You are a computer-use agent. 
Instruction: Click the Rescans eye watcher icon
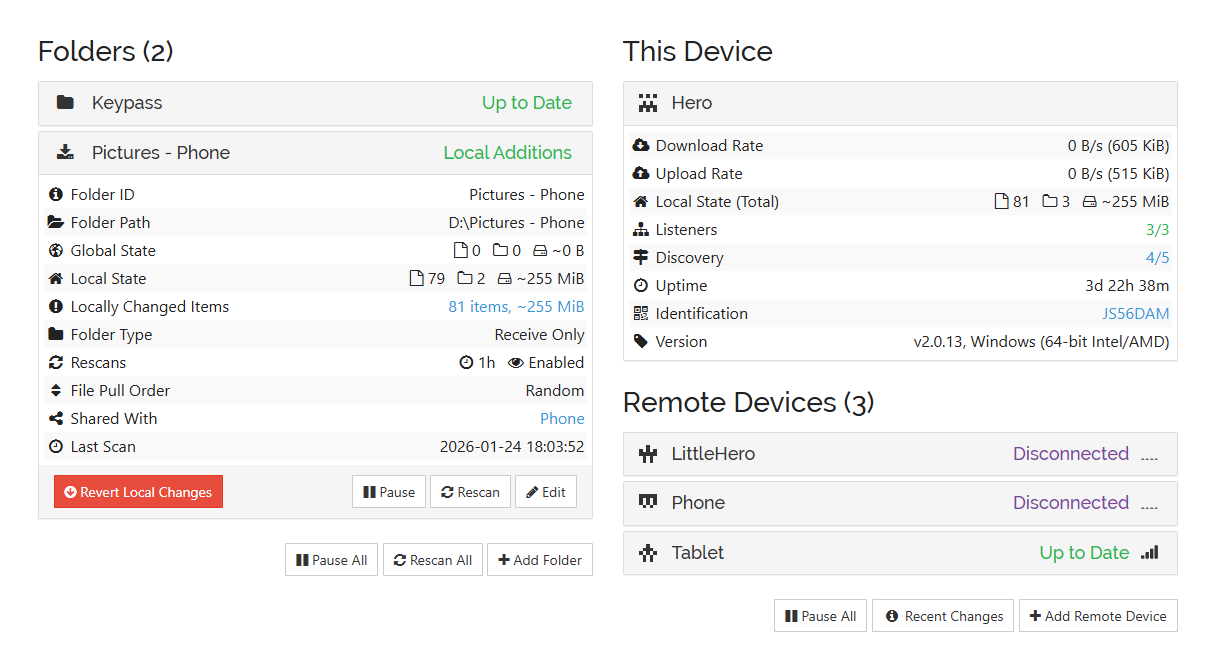[x=516, y=363]
